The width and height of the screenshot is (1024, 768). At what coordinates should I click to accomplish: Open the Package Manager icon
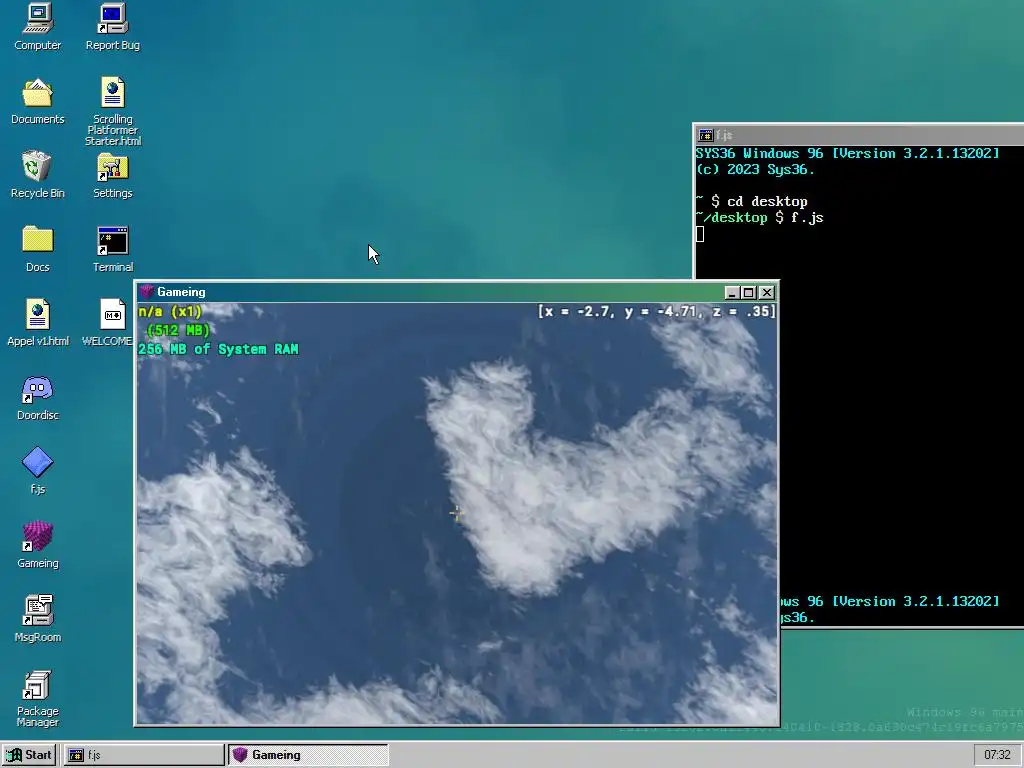37,699
